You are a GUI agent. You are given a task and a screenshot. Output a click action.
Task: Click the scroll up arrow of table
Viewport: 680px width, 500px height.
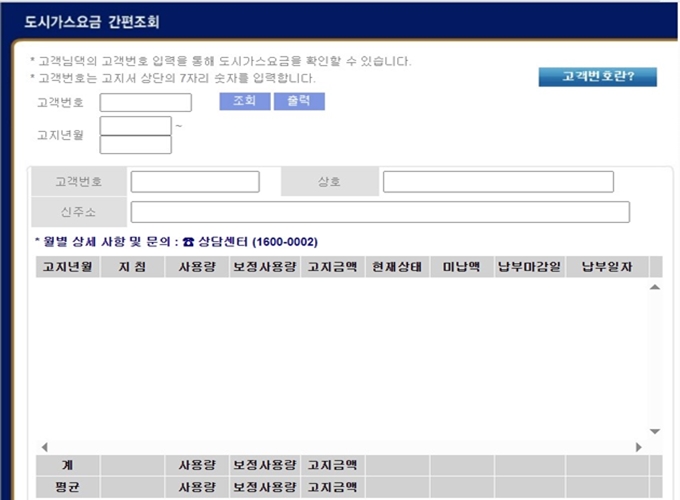(655, 287)
